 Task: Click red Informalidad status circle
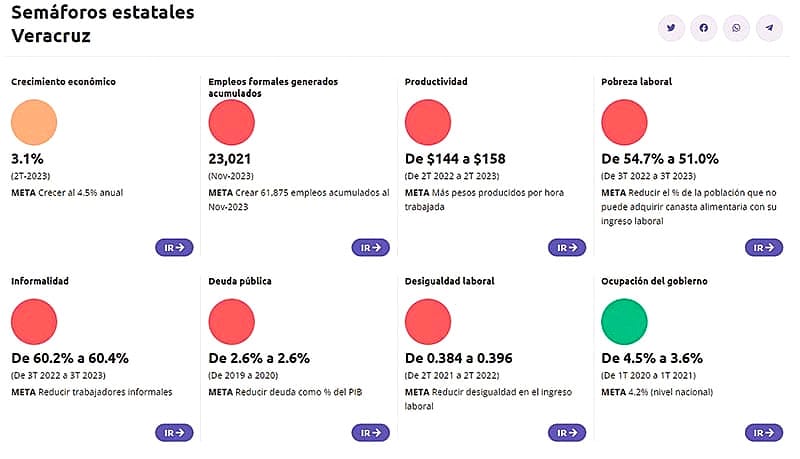[x=34, y=323]
